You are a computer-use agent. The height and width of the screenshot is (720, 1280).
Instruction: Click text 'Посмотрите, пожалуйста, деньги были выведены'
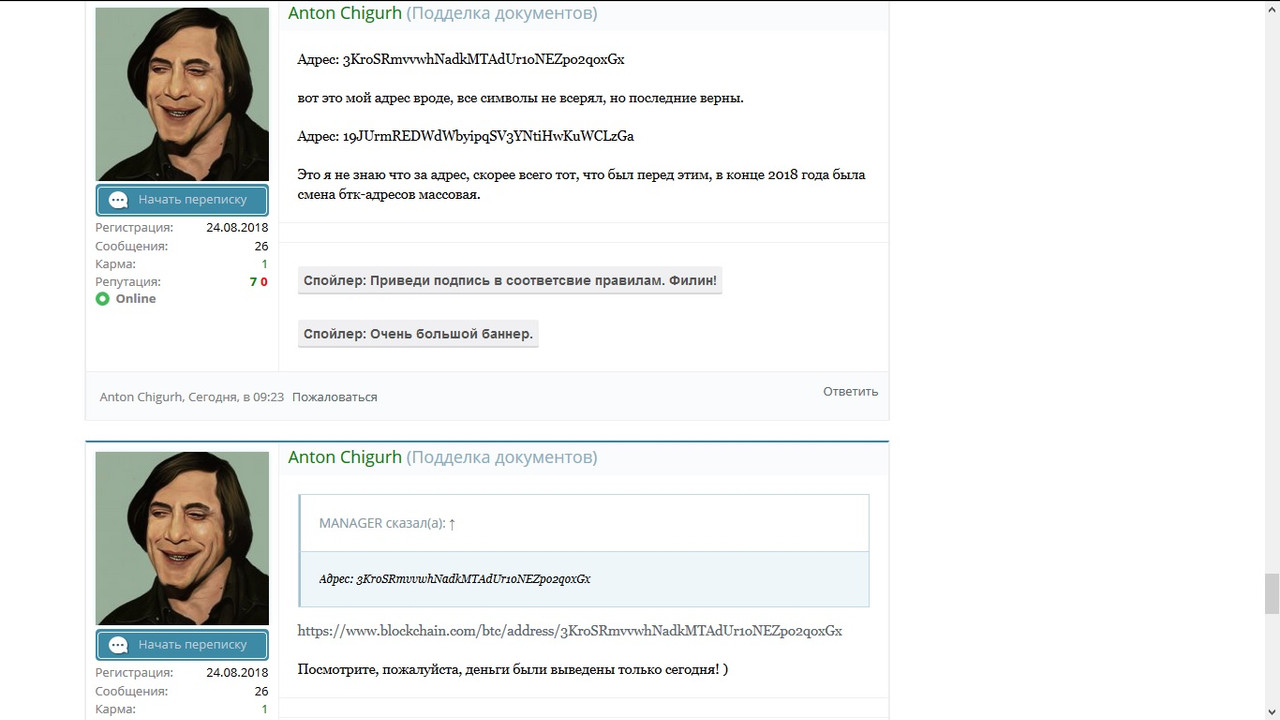coord(456,669)
